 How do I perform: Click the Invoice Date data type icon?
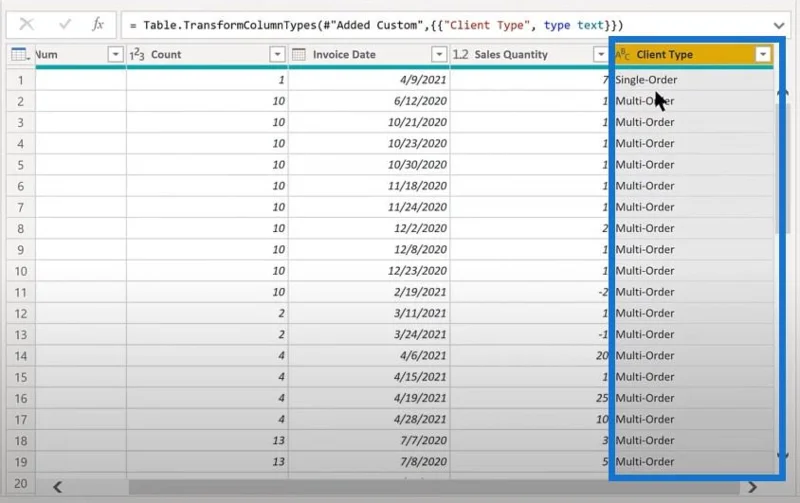tap(299, 54)
